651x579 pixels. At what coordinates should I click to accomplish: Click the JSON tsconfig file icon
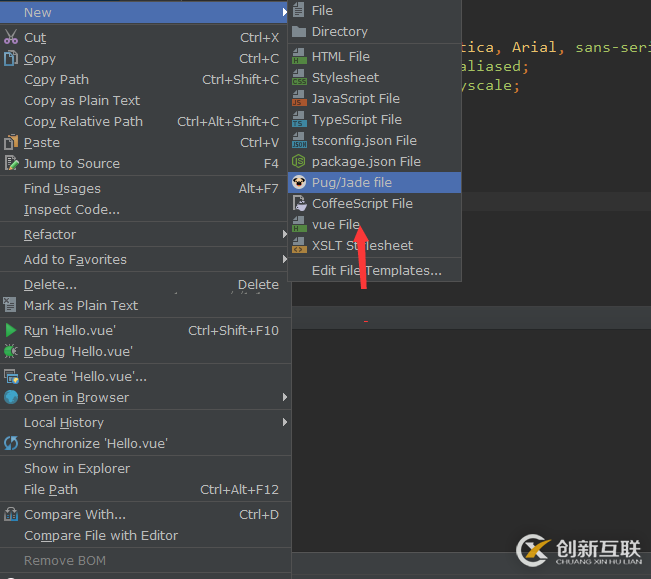click(x=299, y=140)
